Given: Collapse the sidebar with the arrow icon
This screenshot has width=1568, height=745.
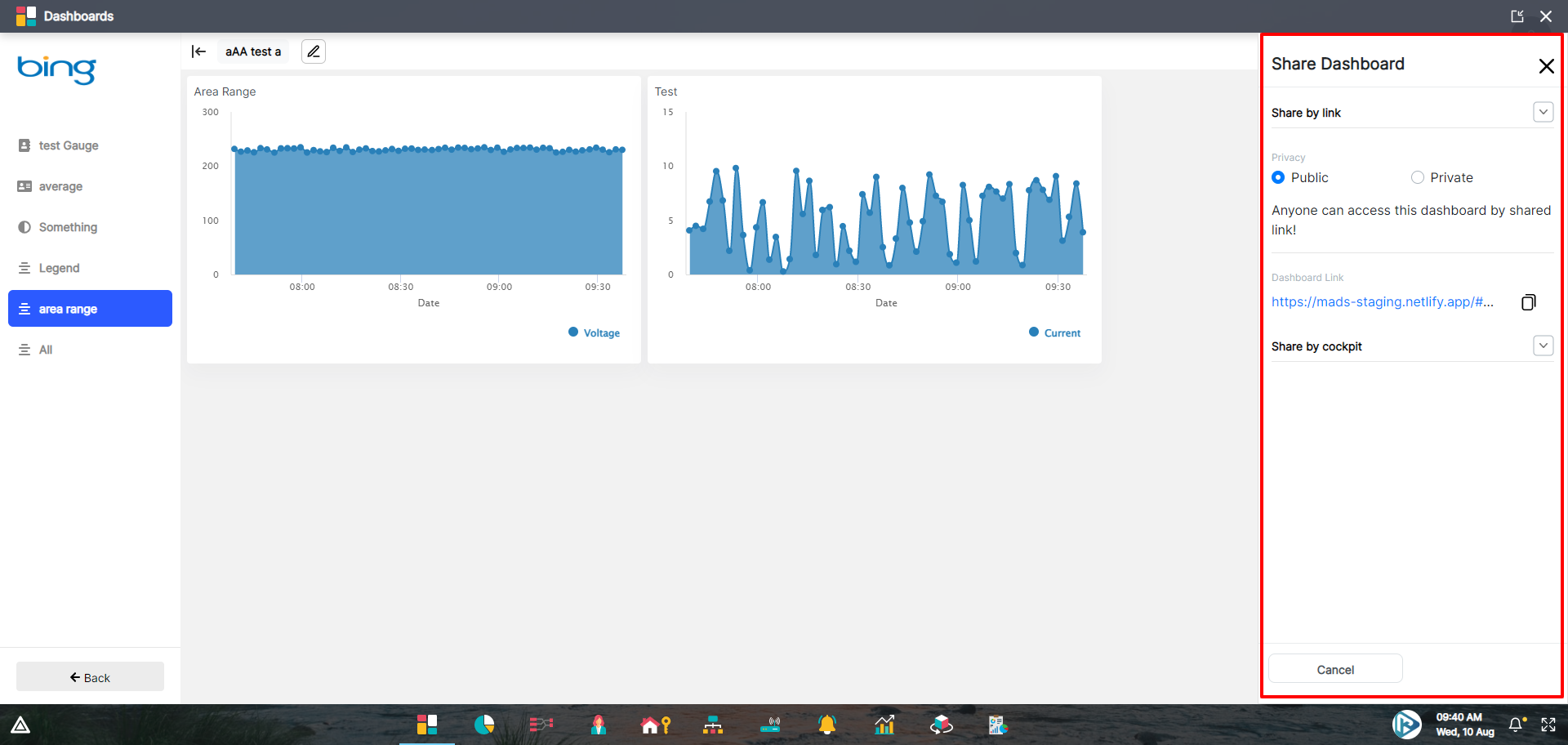Looking at the screenshot, I should pos(198,51).
